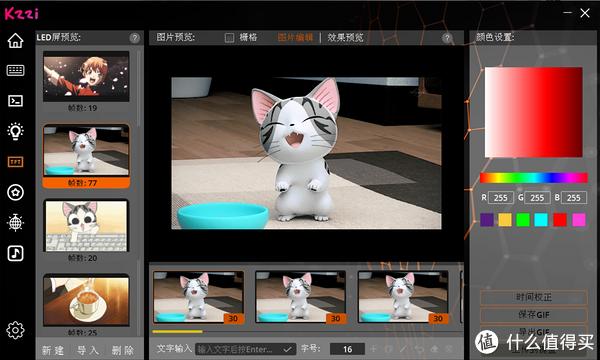Open the keyboard settings sidebar icon
Screen dimensions: 600x360
pos(15,70)
